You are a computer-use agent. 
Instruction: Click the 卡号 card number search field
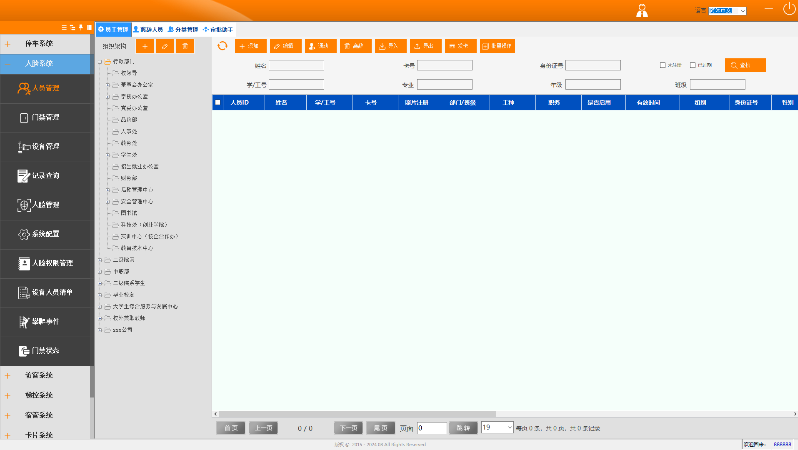(x=445, y=65)
